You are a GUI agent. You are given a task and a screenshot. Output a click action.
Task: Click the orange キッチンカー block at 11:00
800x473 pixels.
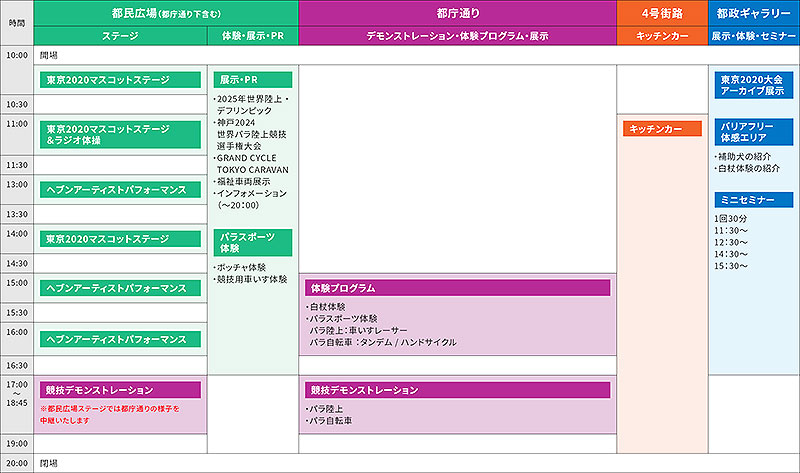coord(662,129)
